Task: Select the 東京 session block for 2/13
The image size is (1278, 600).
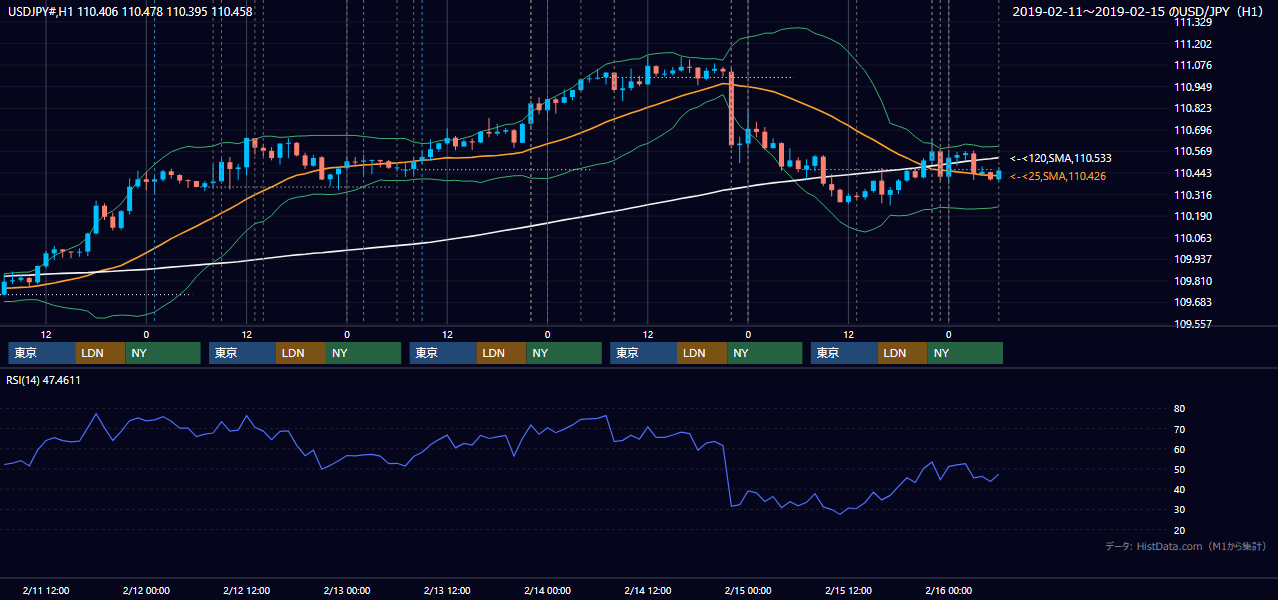Action: point(443,353)
